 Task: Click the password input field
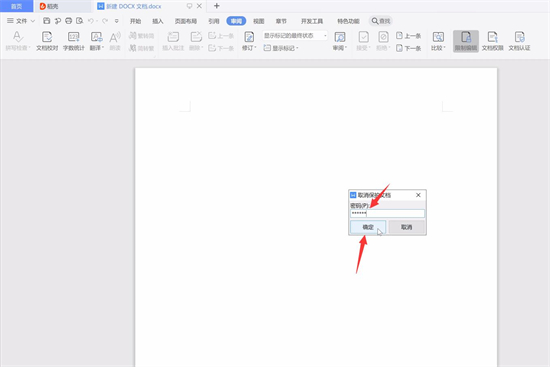[387, 213]
